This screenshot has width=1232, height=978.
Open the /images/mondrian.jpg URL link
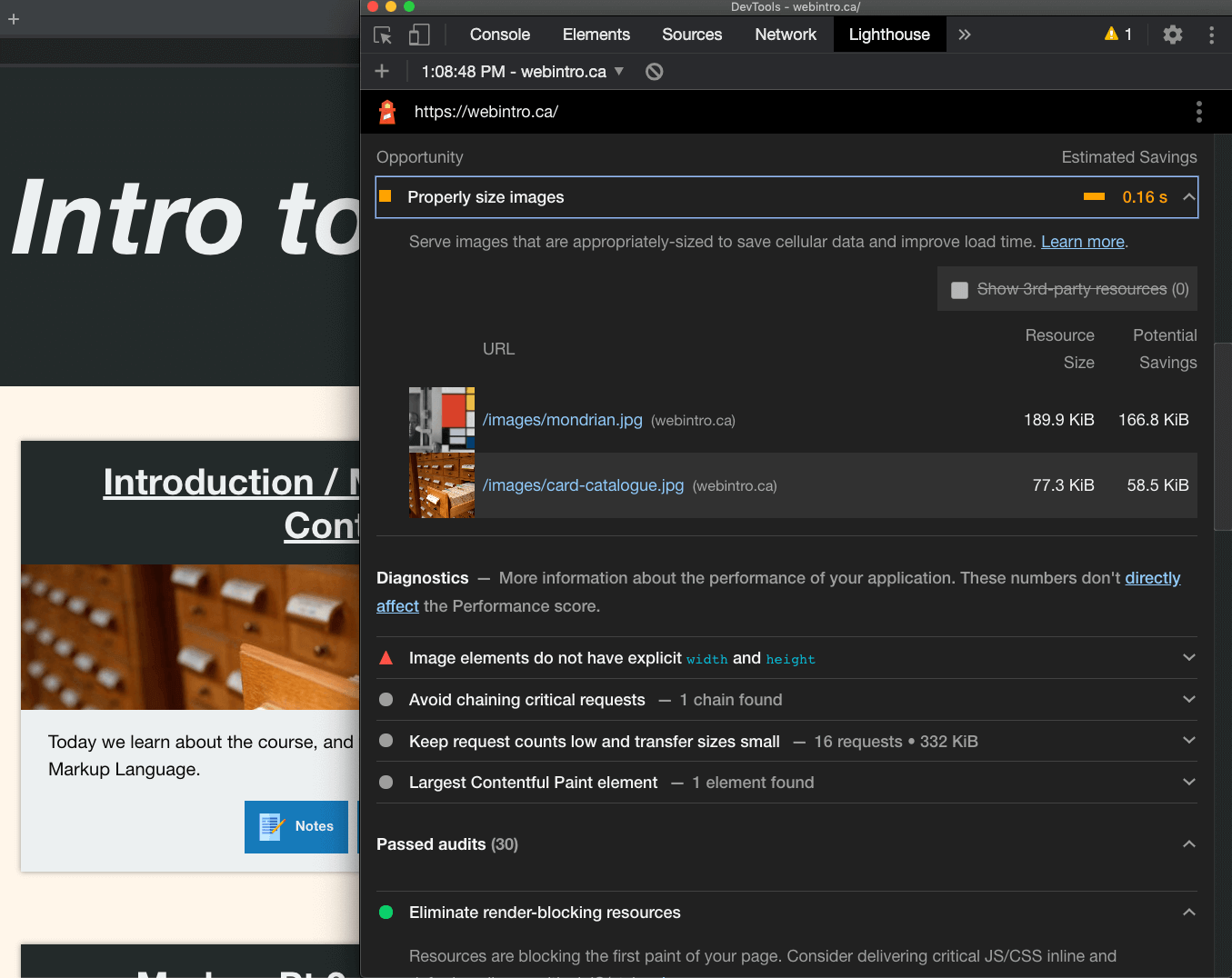[x=562, y=420]
